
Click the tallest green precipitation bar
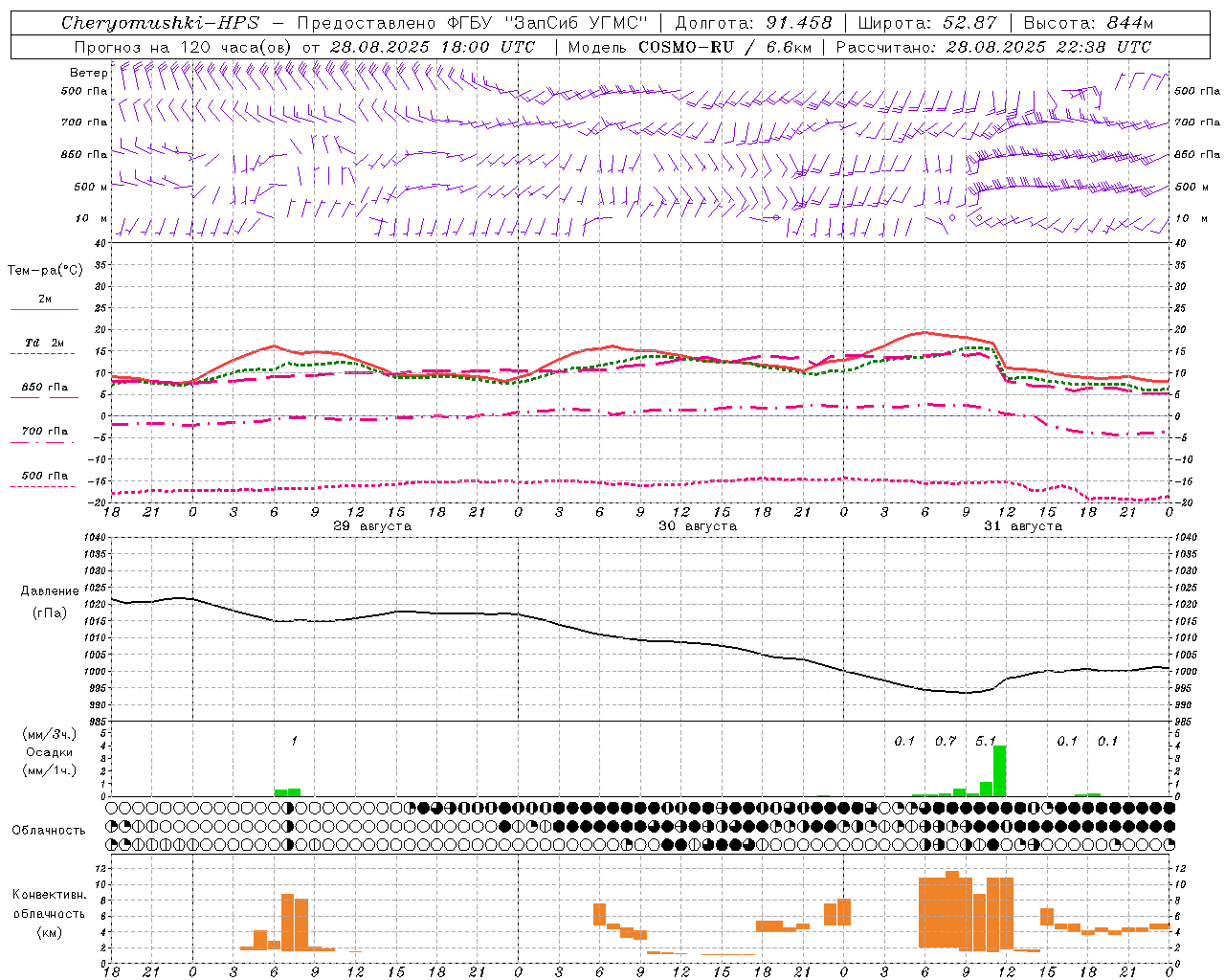1000,771
